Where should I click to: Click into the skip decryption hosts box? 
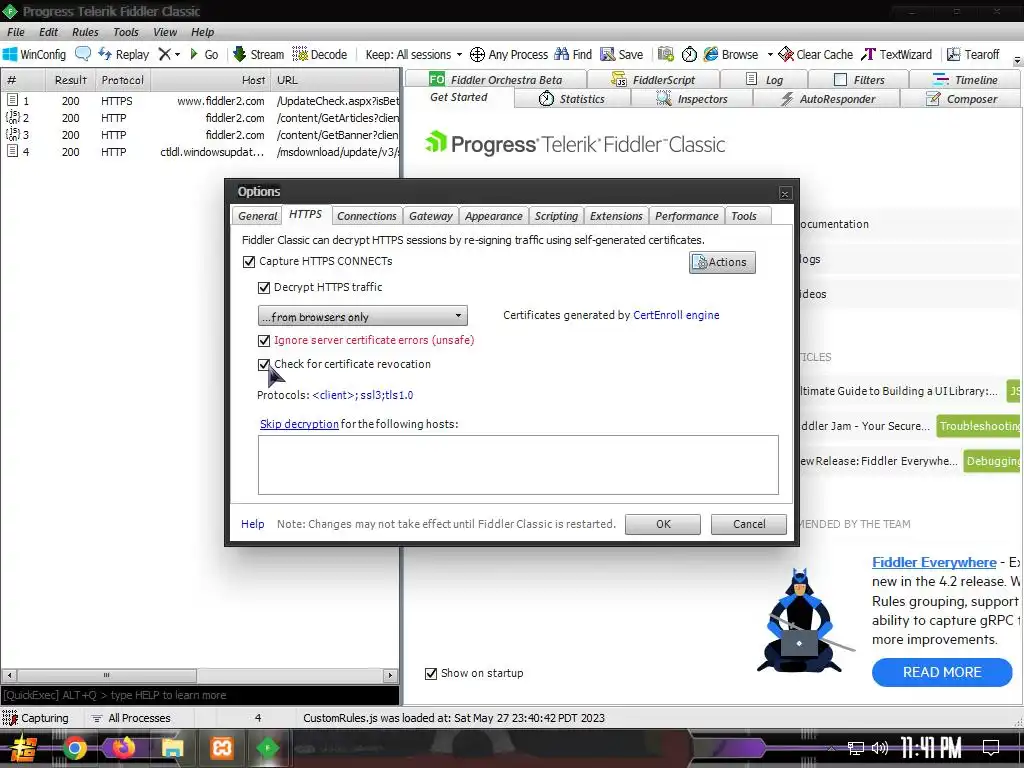(x=518, y=465)
